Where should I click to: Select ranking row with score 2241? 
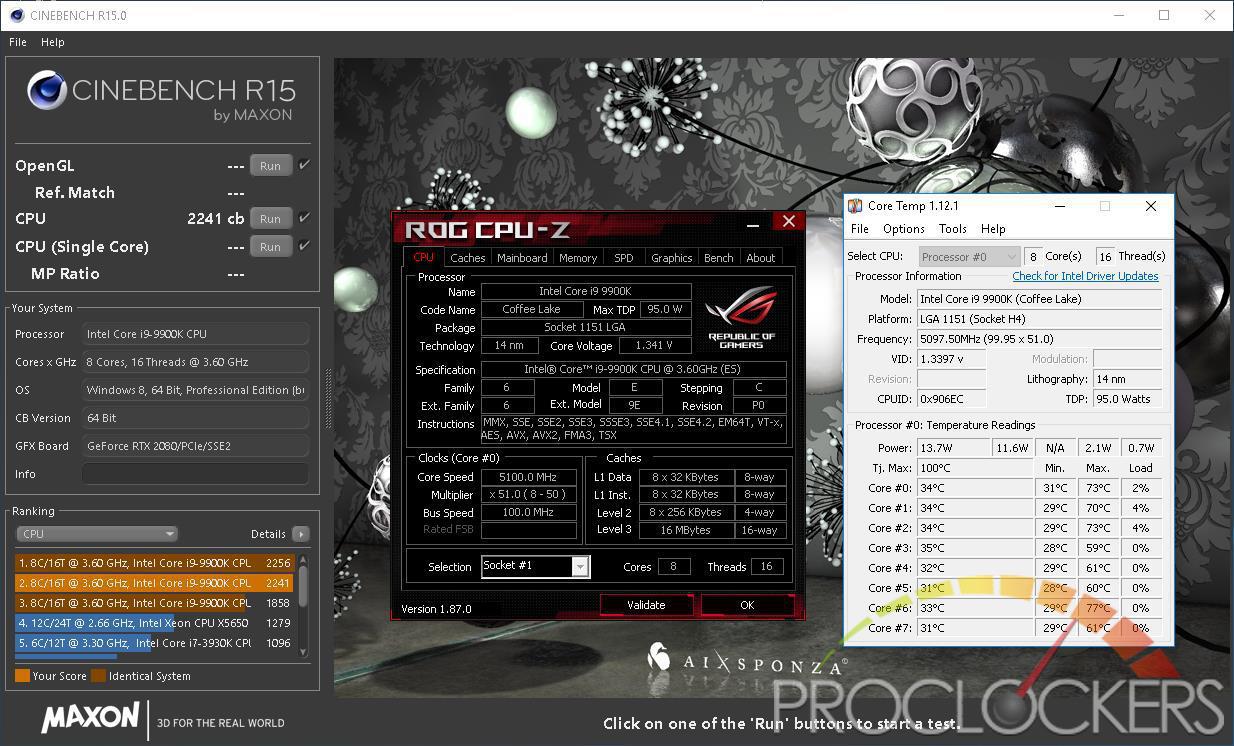tap(154, 583)
